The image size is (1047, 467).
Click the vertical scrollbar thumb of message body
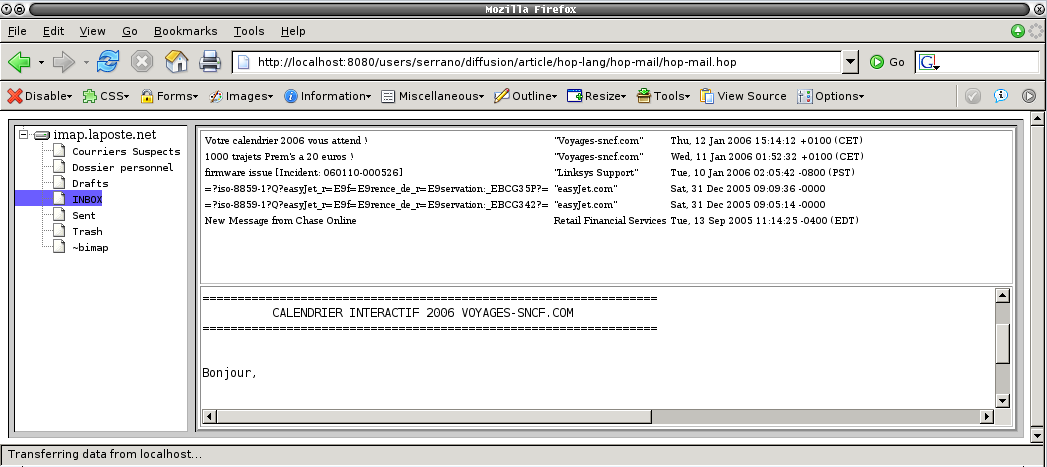[1002, 344]
